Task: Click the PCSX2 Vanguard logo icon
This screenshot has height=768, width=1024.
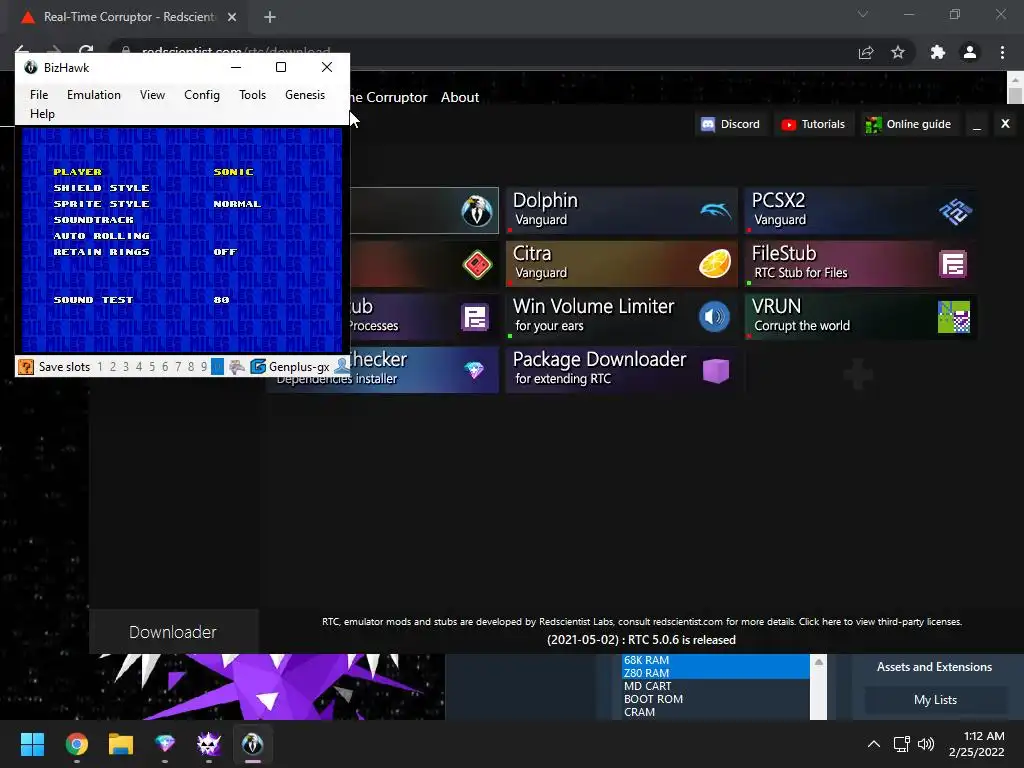Action: [955, 211]
